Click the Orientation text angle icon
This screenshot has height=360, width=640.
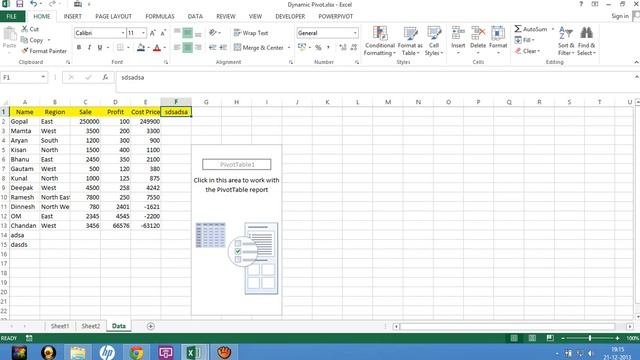point(214,33)
